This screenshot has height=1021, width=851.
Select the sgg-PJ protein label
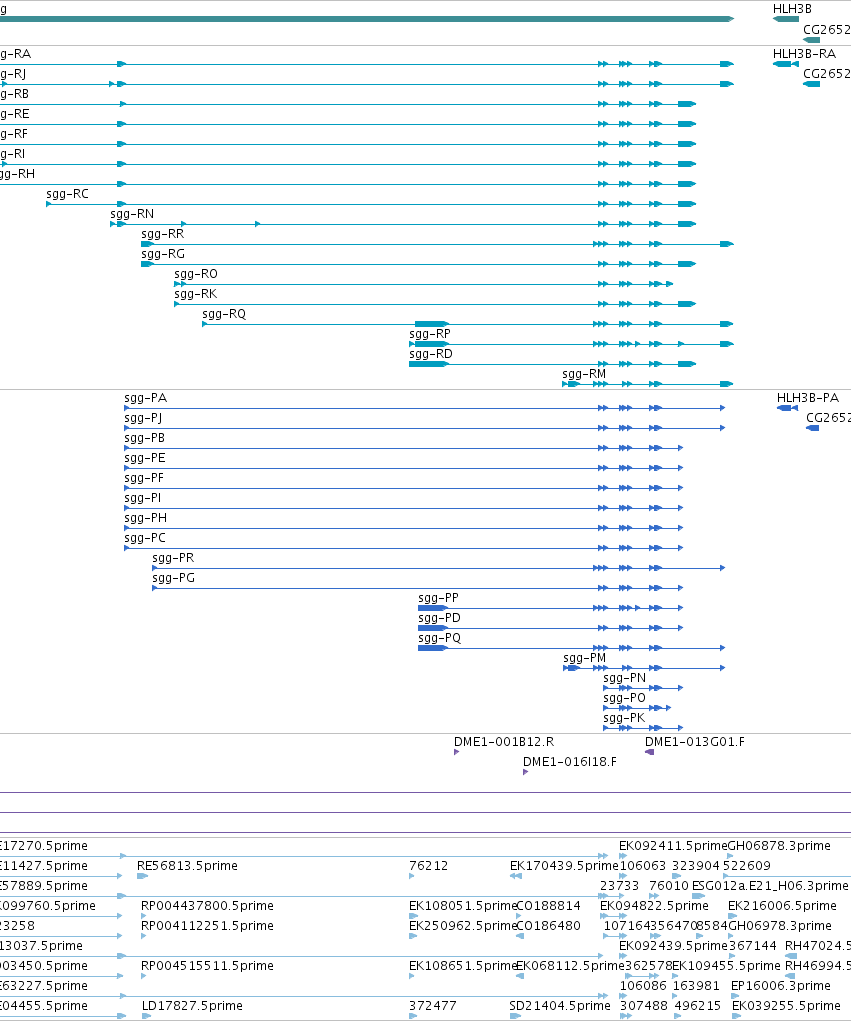(143, 418)
